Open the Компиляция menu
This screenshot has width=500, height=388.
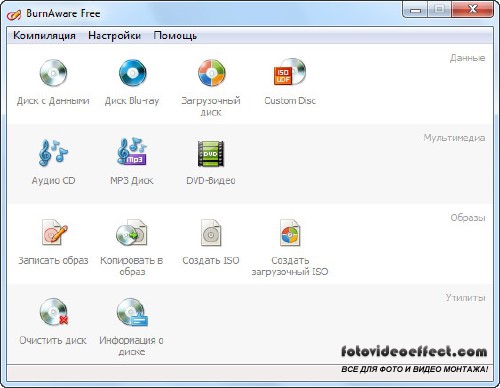[44, 36]
